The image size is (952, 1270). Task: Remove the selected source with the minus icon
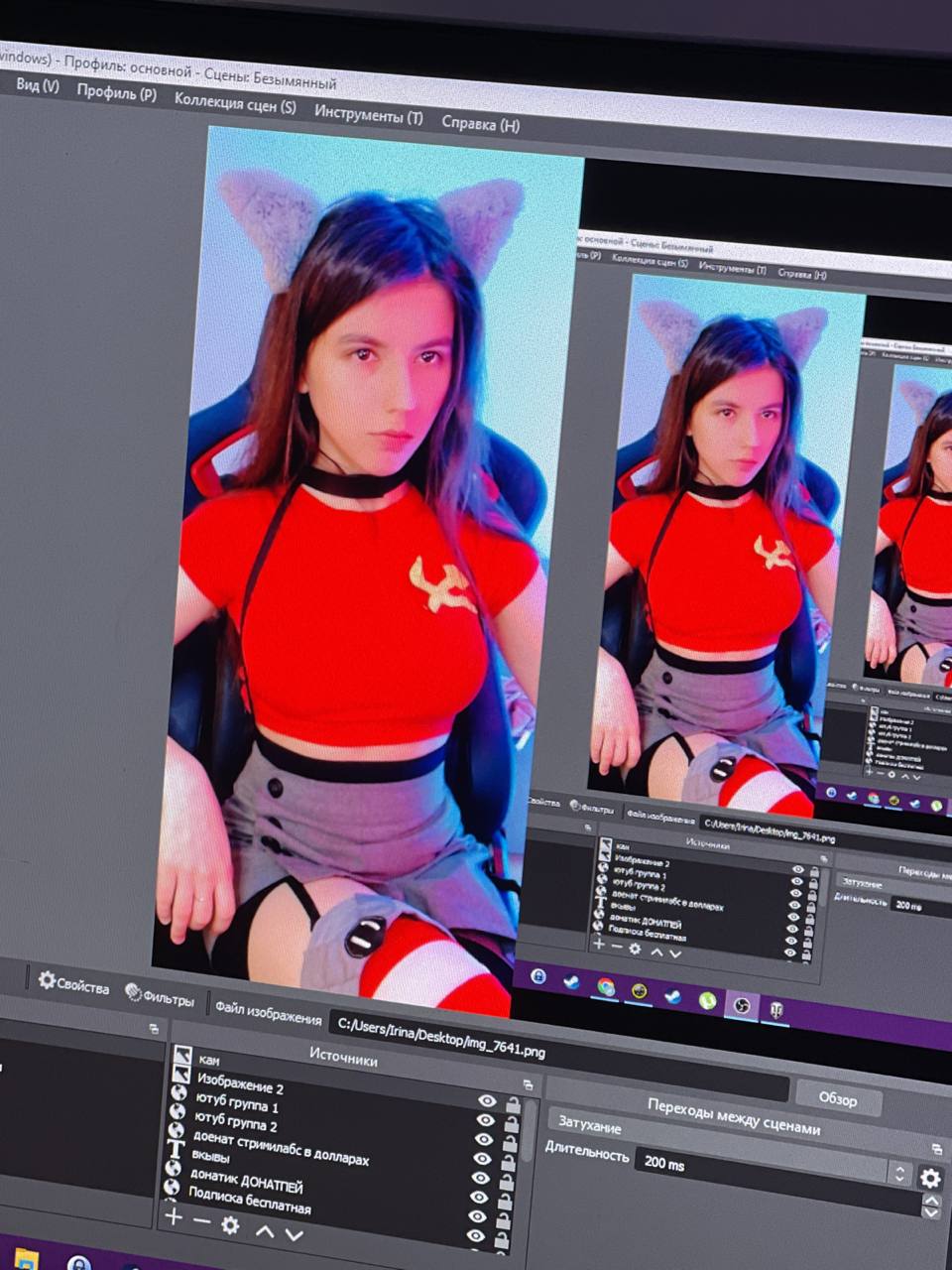point(201,1220)
